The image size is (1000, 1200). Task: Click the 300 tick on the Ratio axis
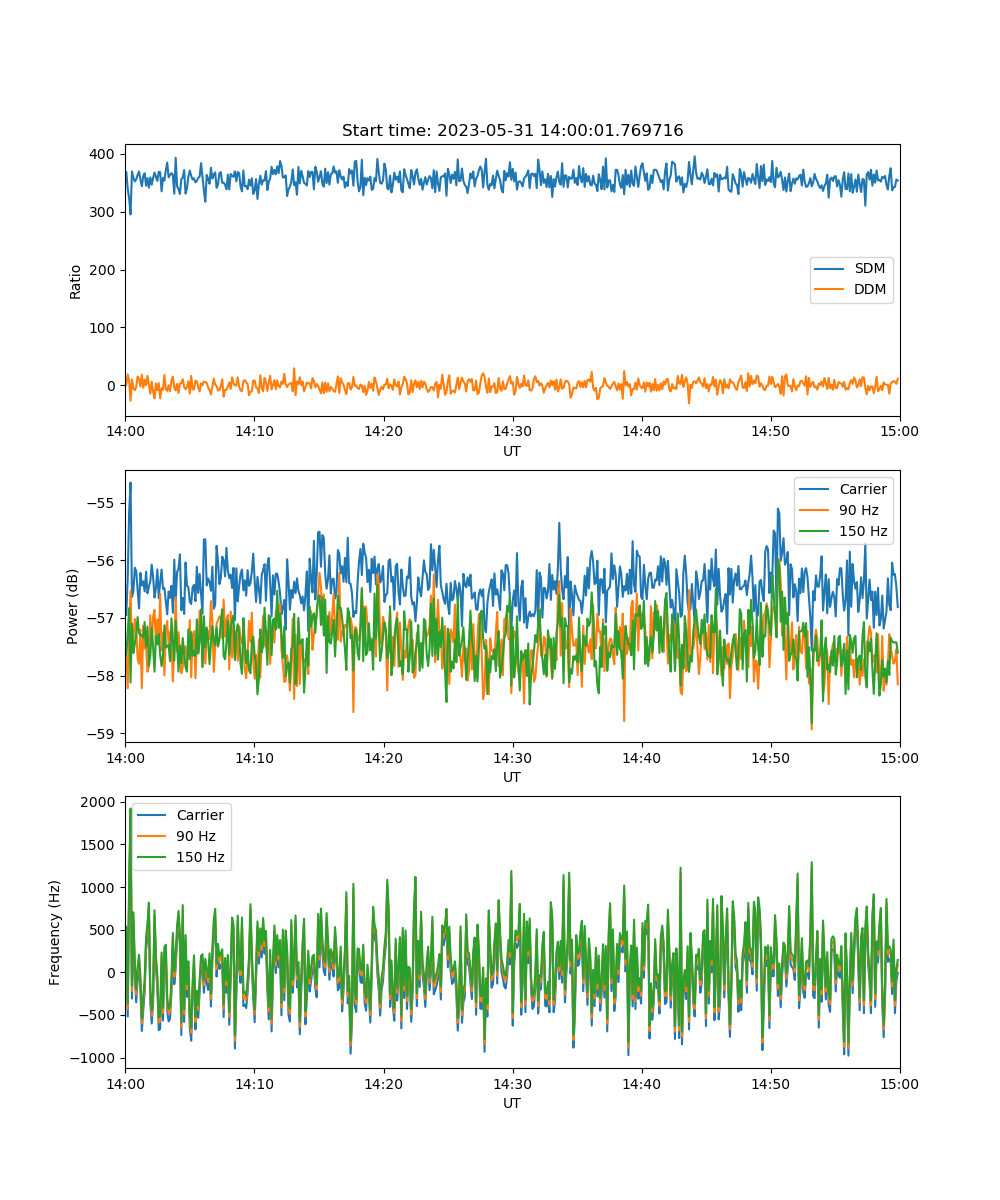click(105, 212)
